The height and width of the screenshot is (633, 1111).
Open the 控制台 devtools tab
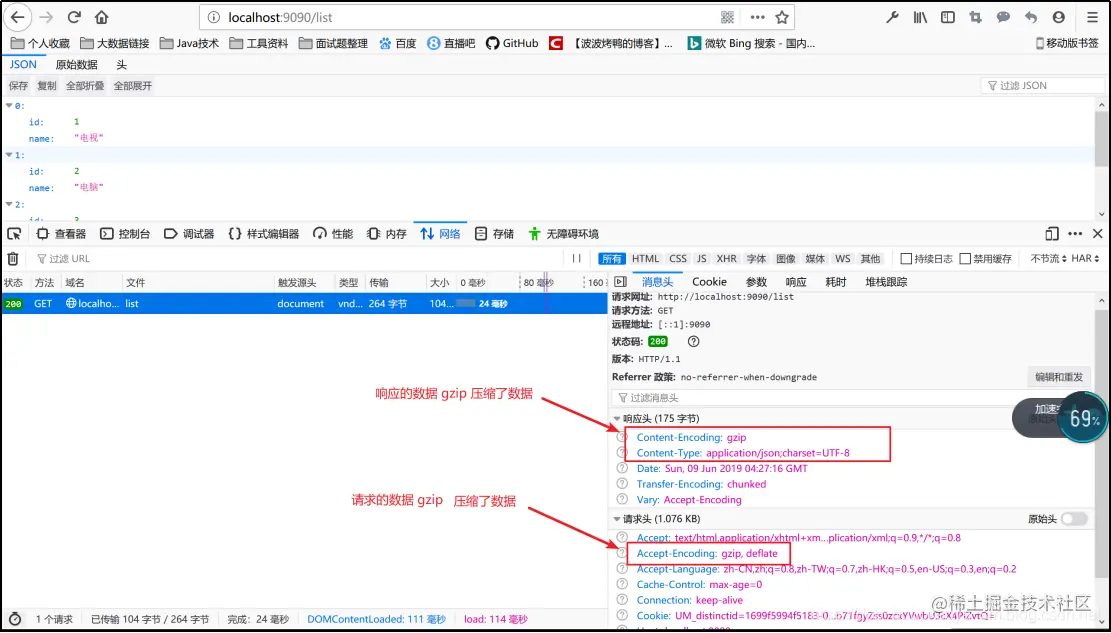pyautogui.click(x=125, y=234)
